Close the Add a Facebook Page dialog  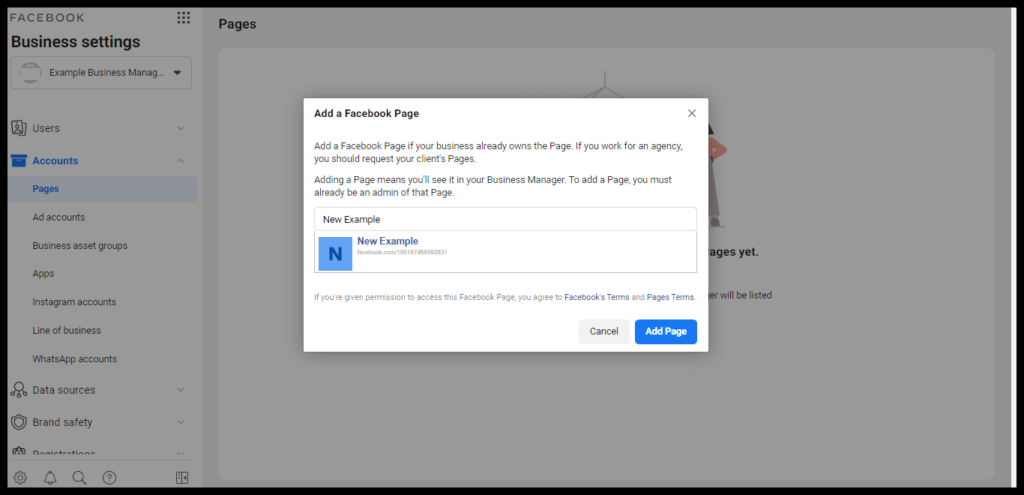click(692, 113)
